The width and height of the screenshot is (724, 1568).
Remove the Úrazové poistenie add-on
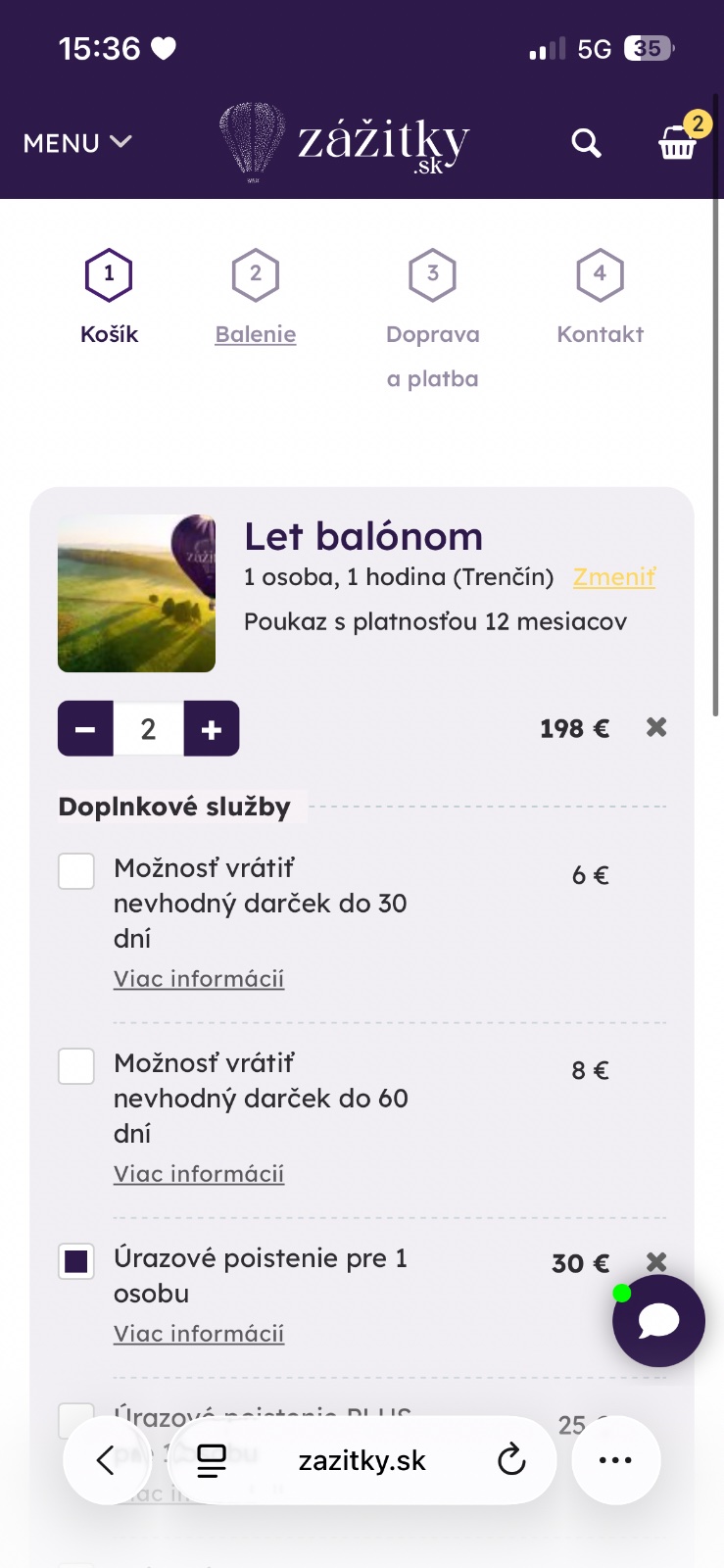(x=656, y=1261)
